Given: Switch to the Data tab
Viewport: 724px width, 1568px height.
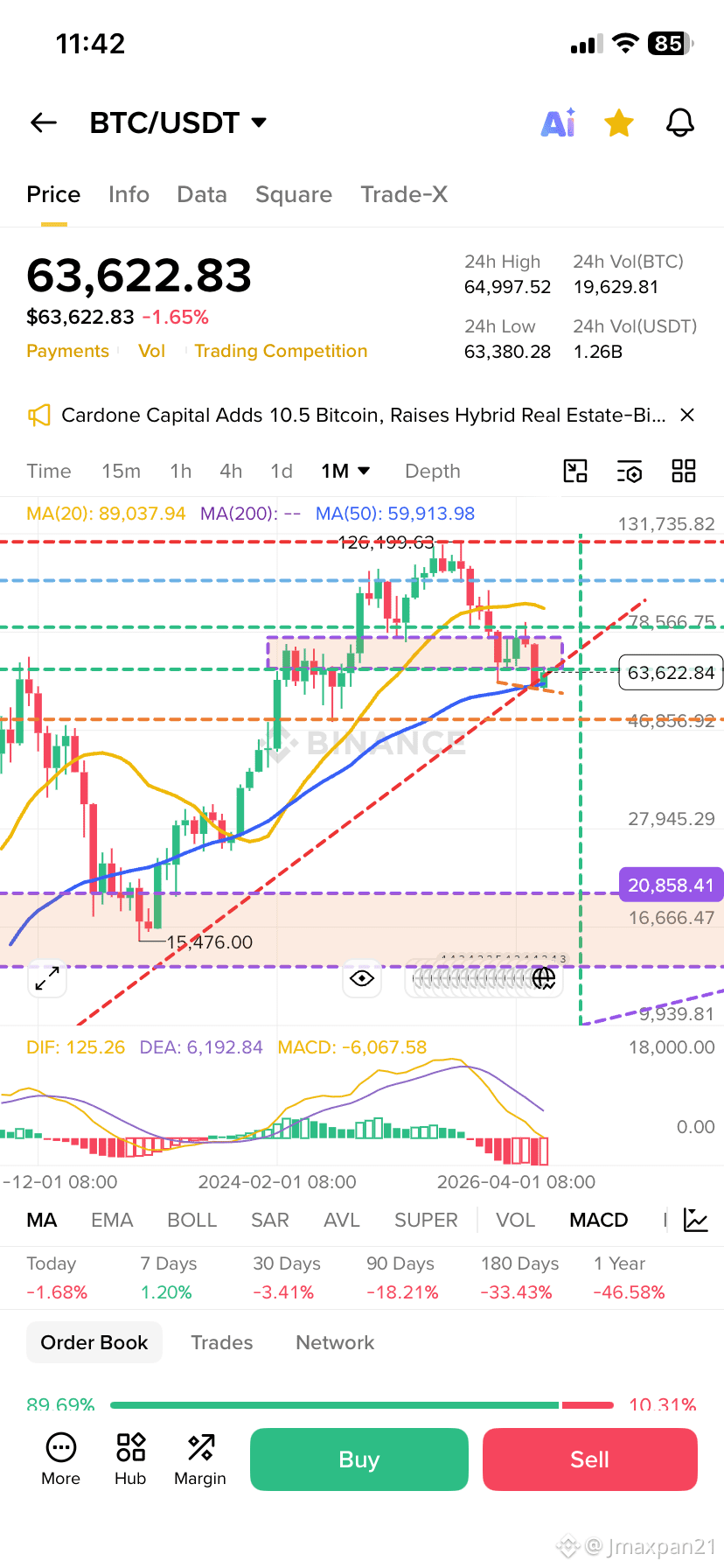Looking at the screenshot, I should 202,194.
